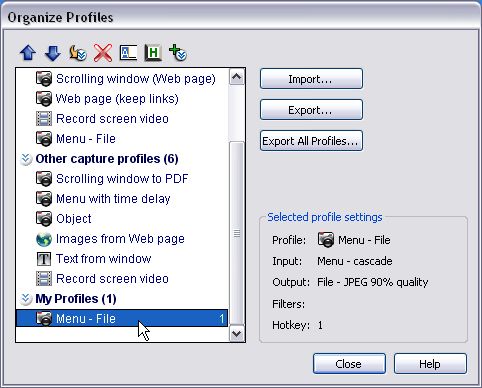Select Object profile
The width and height of the screenshot is (482, 388).
pos(74,219)
